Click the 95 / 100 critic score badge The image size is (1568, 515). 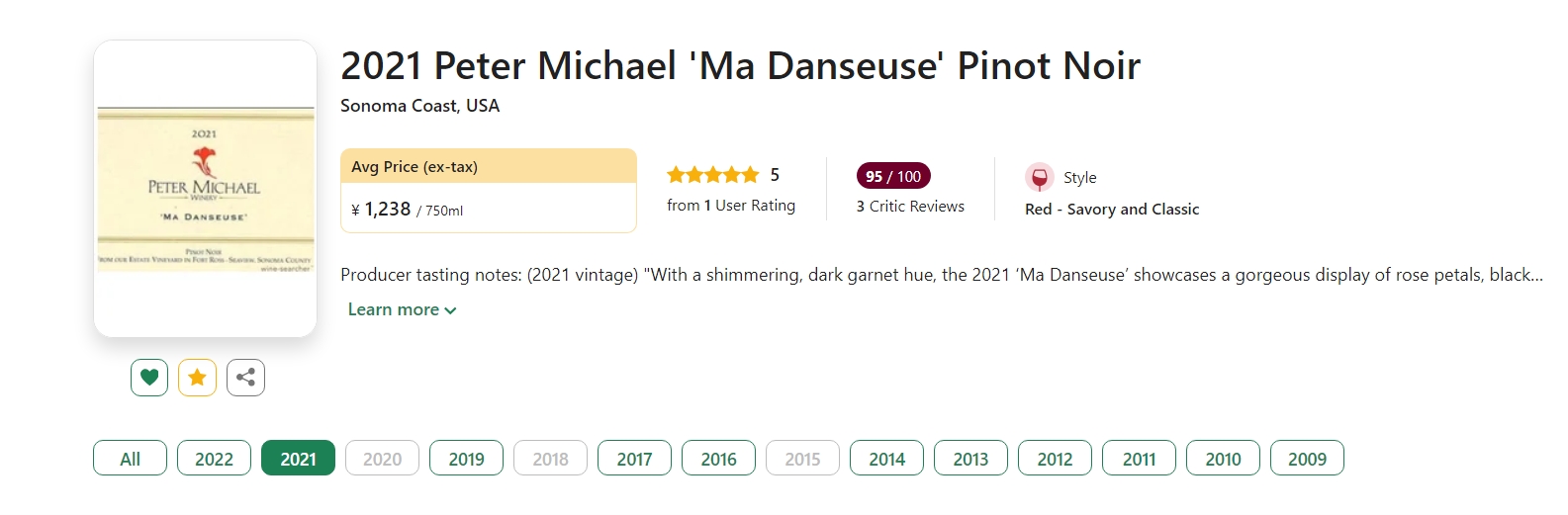coord(893,176)
